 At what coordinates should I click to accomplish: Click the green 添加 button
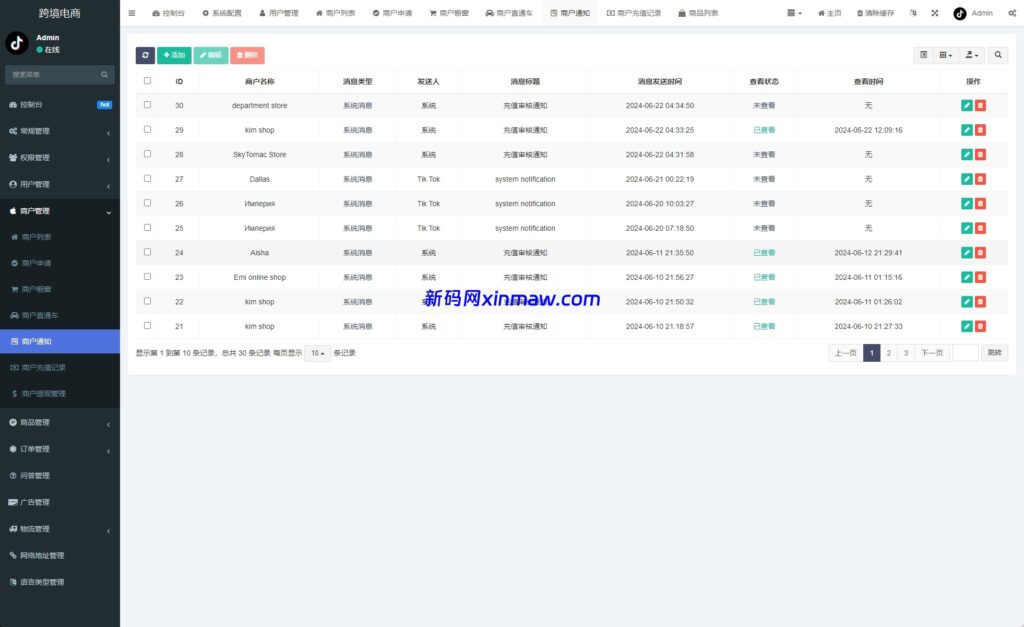[172, 55]
